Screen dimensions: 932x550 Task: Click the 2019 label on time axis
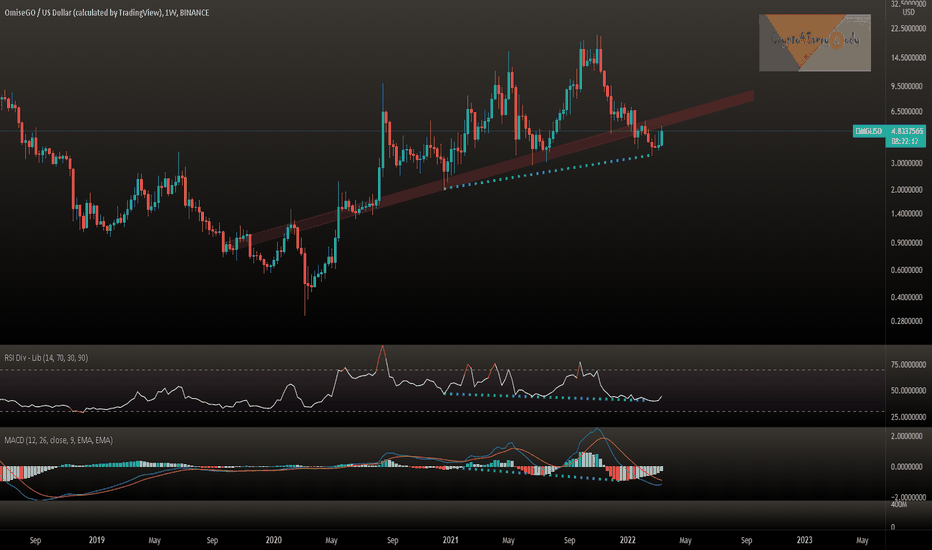(x=96, y=540)
